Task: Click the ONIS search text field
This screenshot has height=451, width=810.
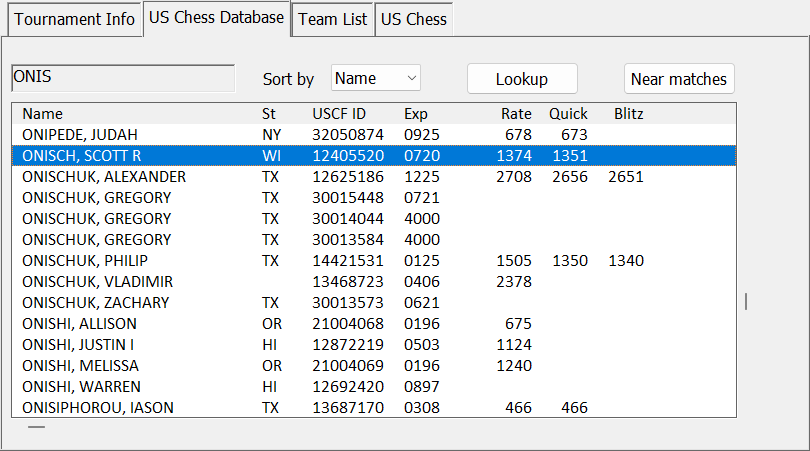Action: coord(122,78)
